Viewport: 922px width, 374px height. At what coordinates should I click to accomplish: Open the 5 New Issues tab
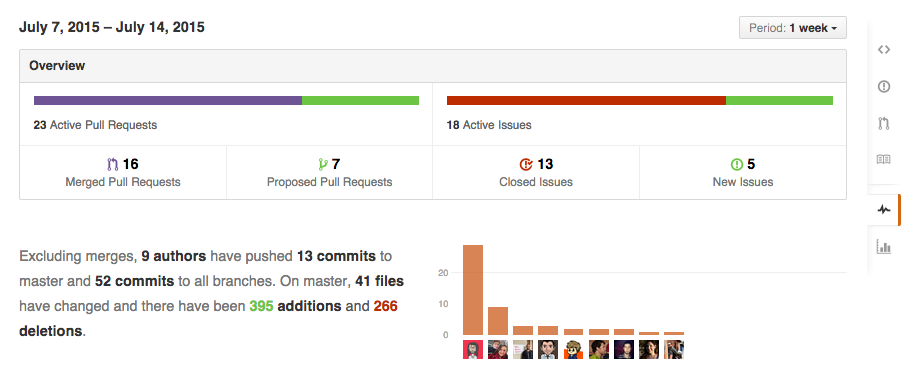(743, 173)
